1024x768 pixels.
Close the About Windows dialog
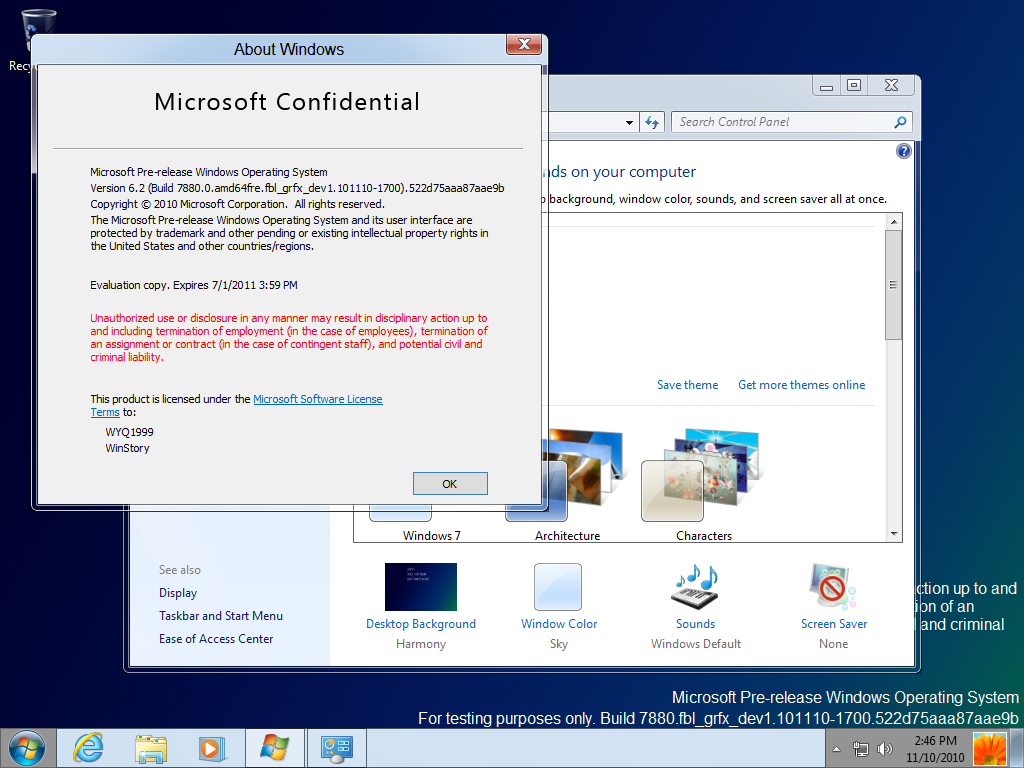[524, 44]
